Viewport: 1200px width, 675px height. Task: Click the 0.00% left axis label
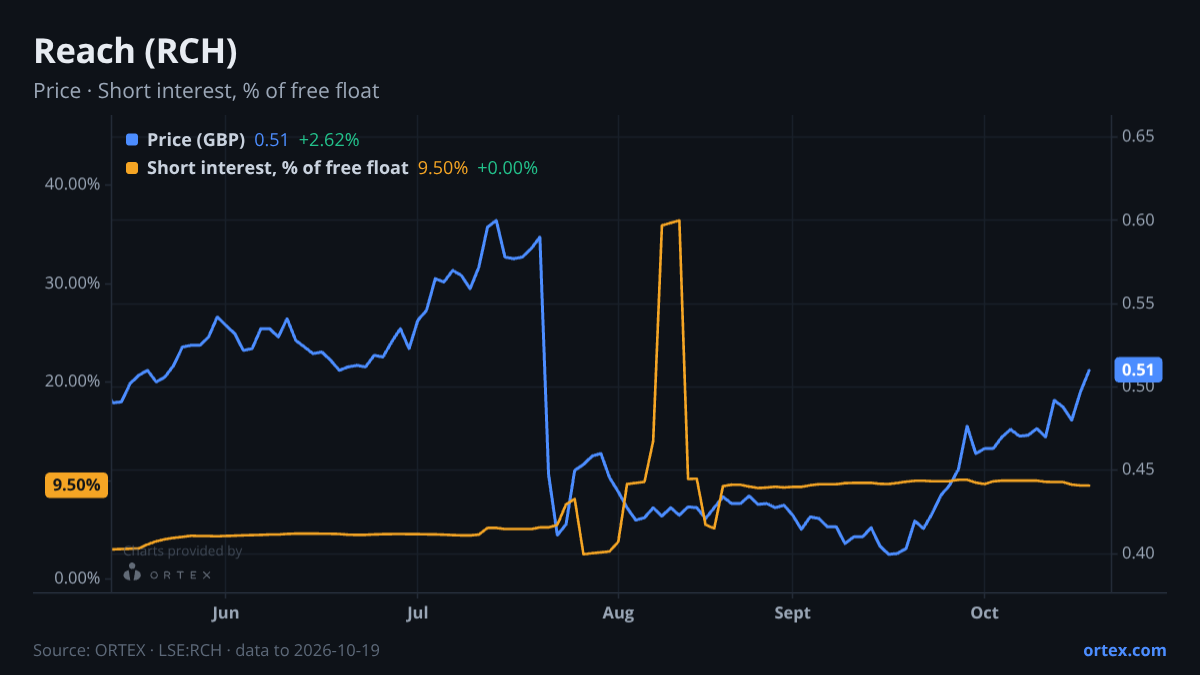(x=77, y=578)
